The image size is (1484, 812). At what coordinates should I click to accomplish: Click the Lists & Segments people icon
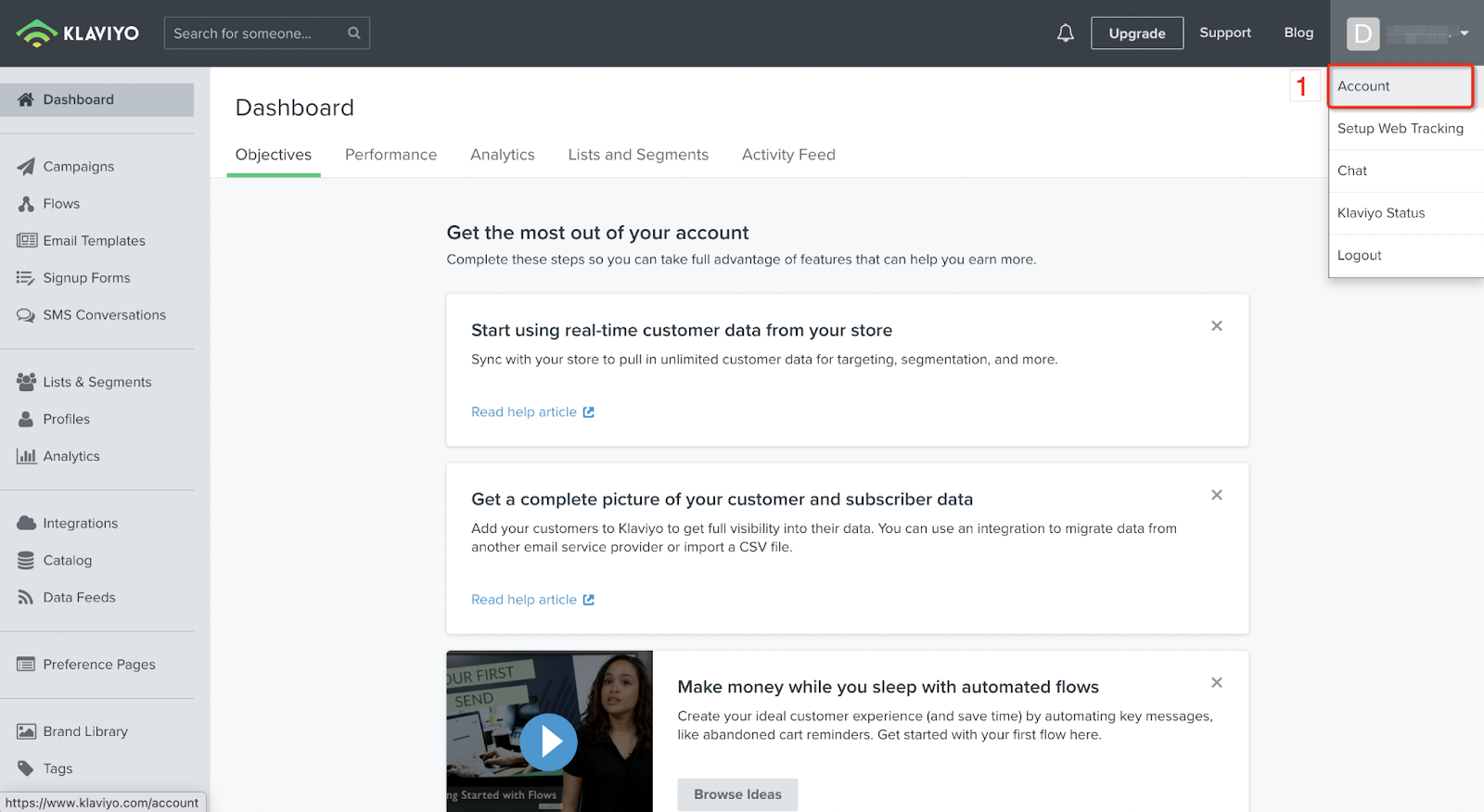26,381
